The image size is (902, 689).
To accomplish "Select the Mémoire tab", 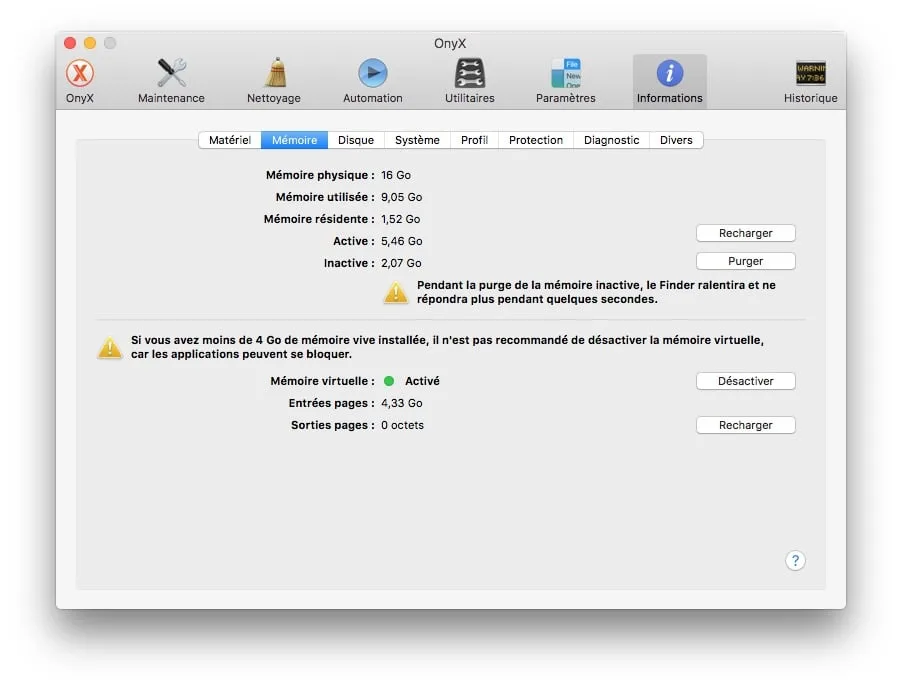I will click(x=295, y=140).
